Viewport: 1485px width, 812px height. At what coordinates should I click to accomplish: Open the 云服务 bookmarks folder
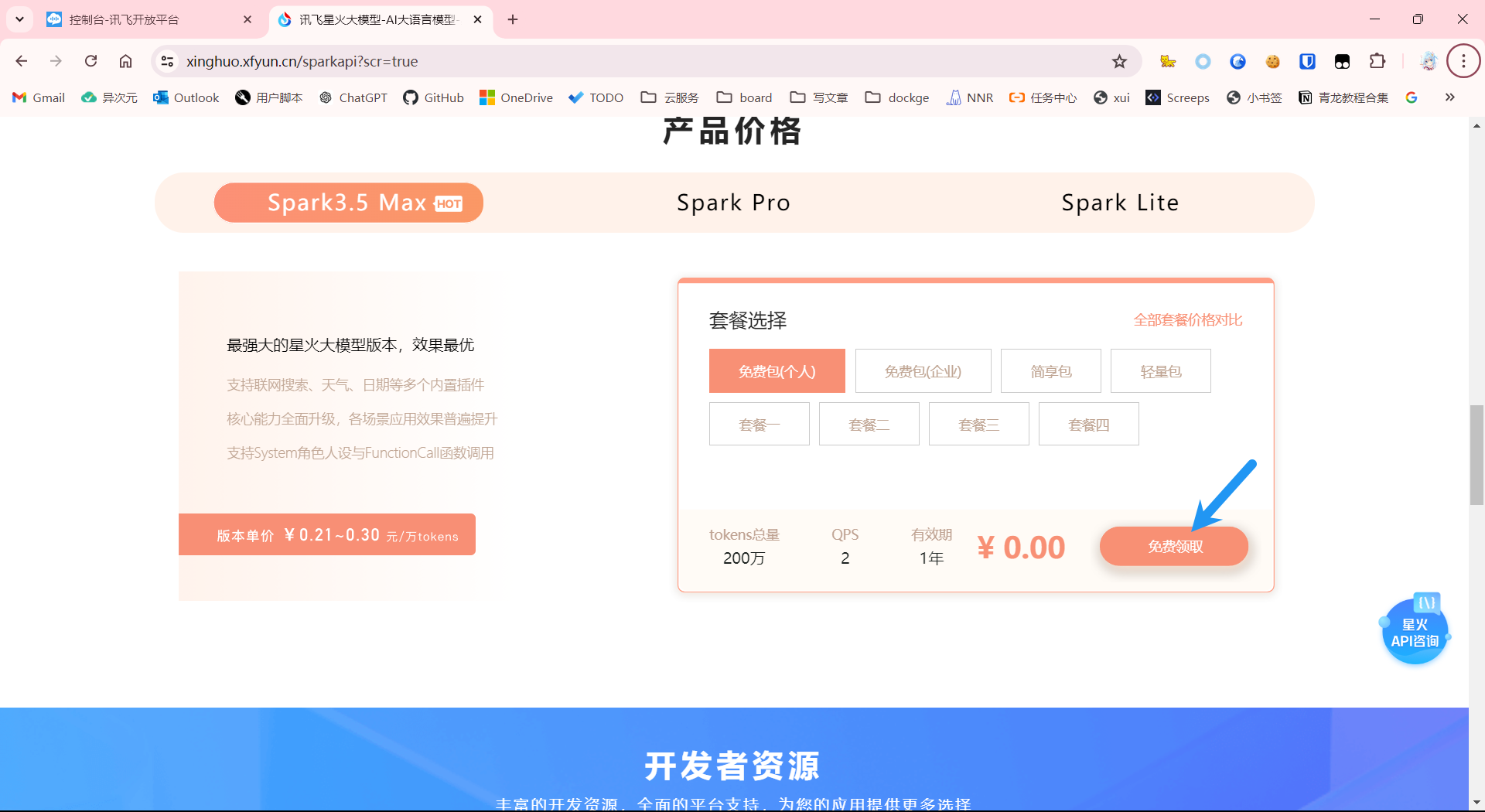[x=670, y=97]
